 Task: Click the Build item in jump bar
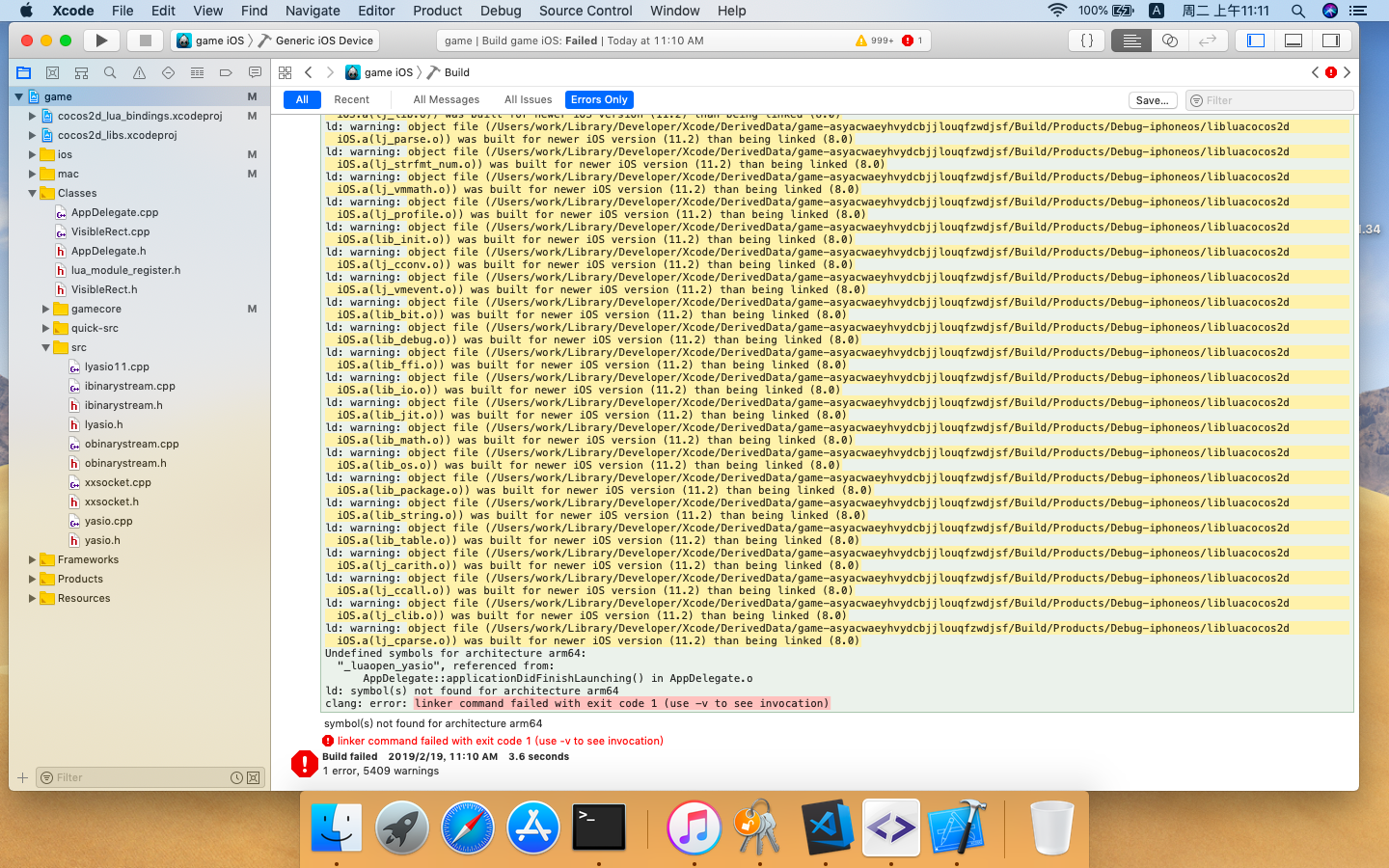tap(449, 72)
